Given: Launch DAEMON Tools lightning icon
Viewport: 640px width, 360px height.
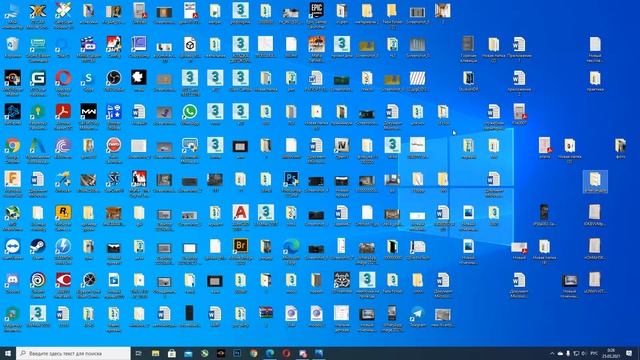Looking at the screenshot, I should click(x=63, y=247).
